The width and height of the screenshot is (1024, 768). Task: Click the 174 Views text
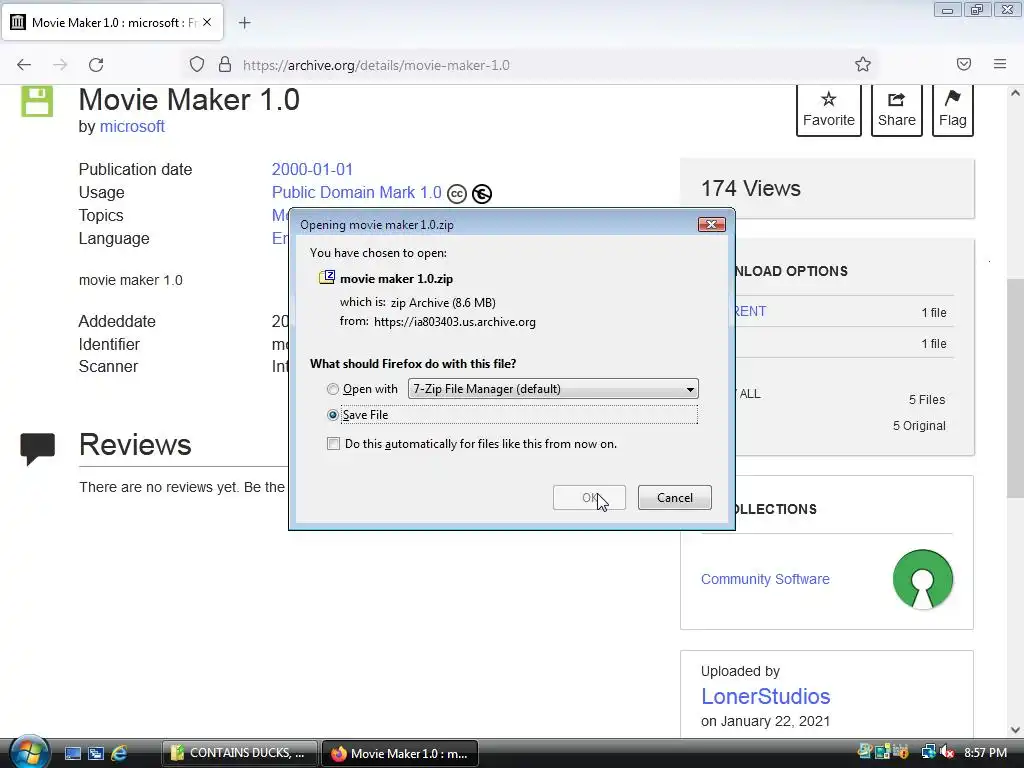click(750, 188)
